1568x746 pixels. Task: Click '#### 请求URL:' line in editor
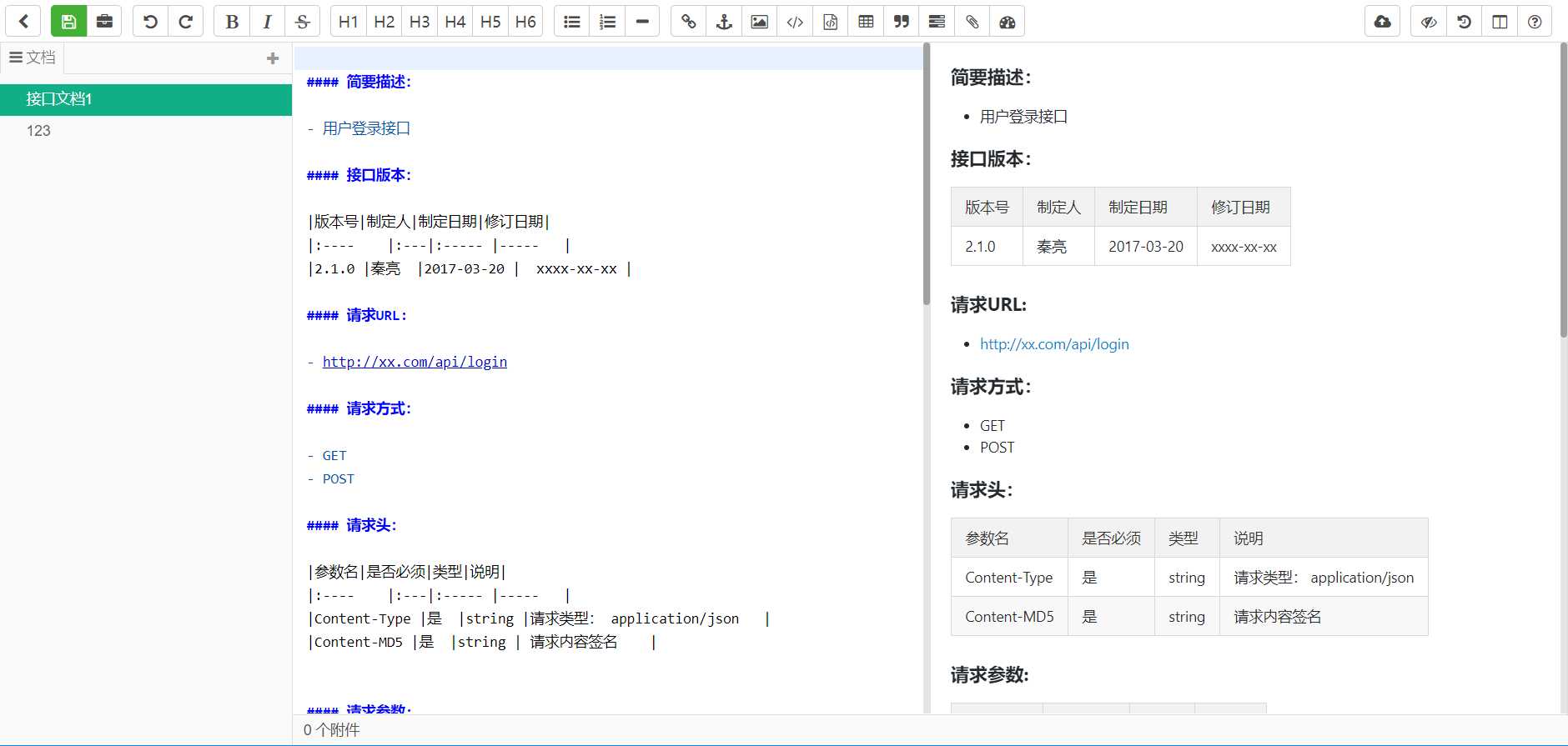[x=357, y=315]
